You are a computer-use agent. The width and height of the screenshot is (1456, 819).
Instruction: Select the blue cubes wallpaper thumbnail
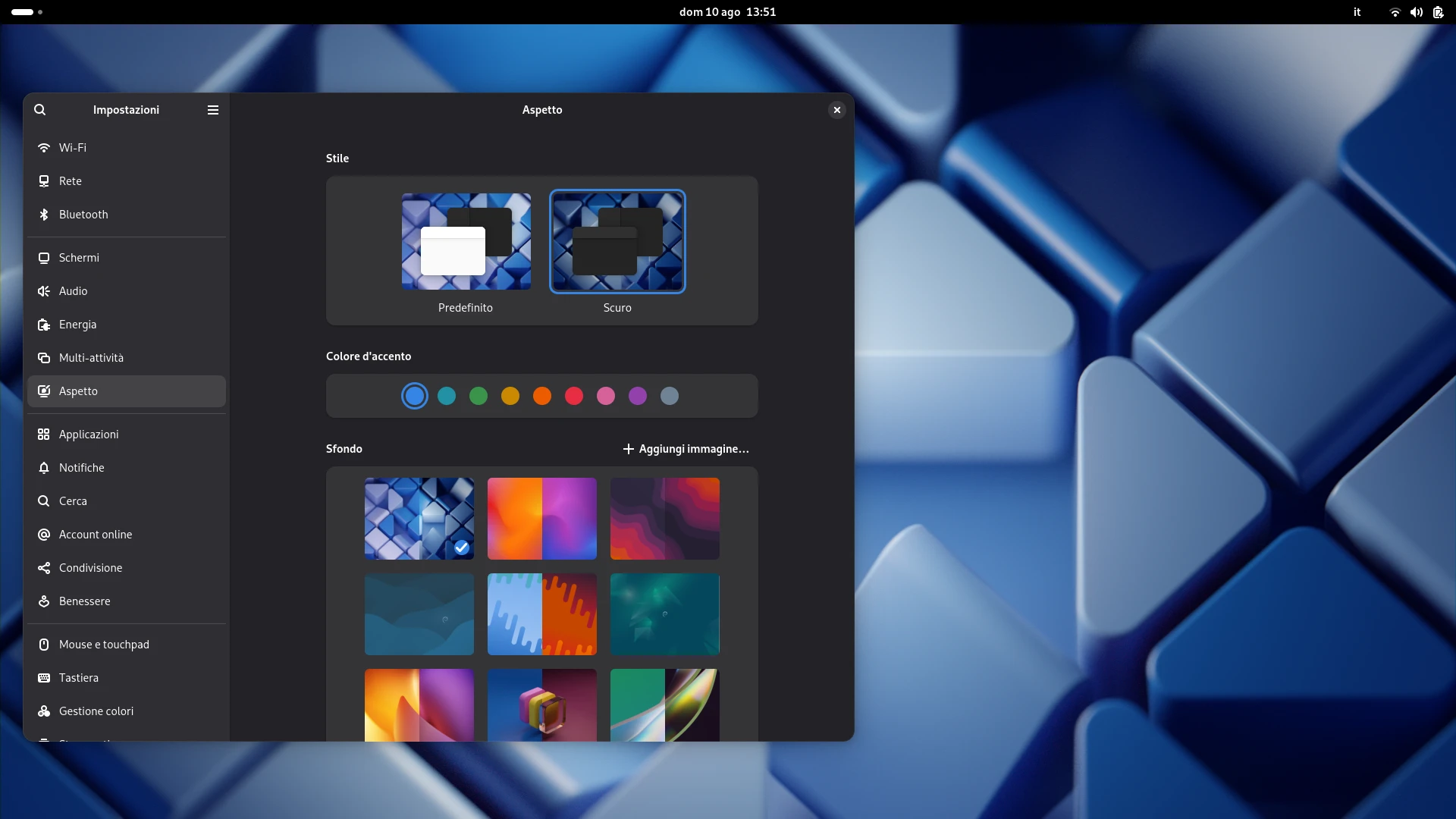419,519
